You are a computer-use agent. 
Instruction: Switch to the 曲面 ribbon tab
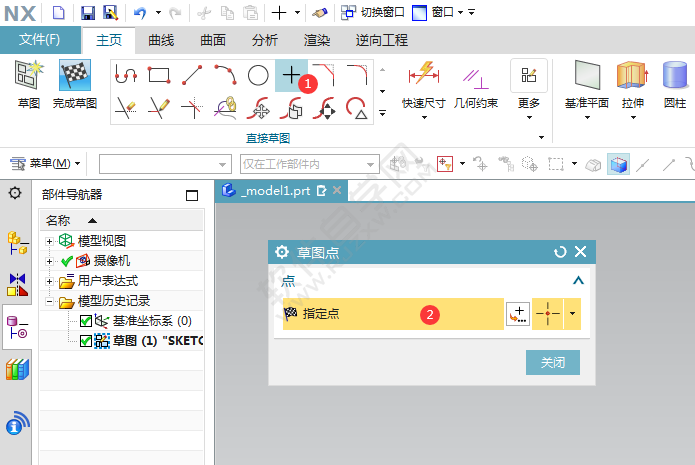213,40
